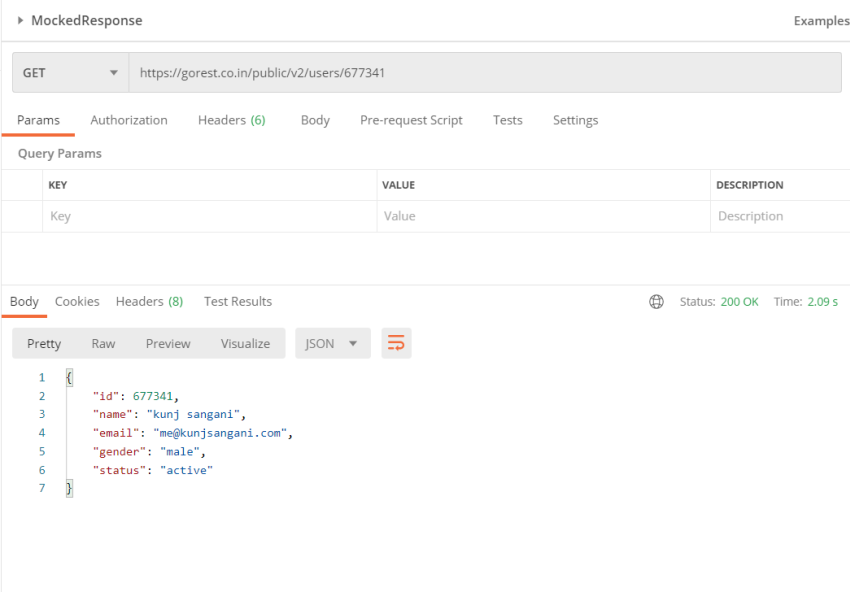Select the request Body tab
This screenshot has width=850, height=592.
click(x=315, y=120)
